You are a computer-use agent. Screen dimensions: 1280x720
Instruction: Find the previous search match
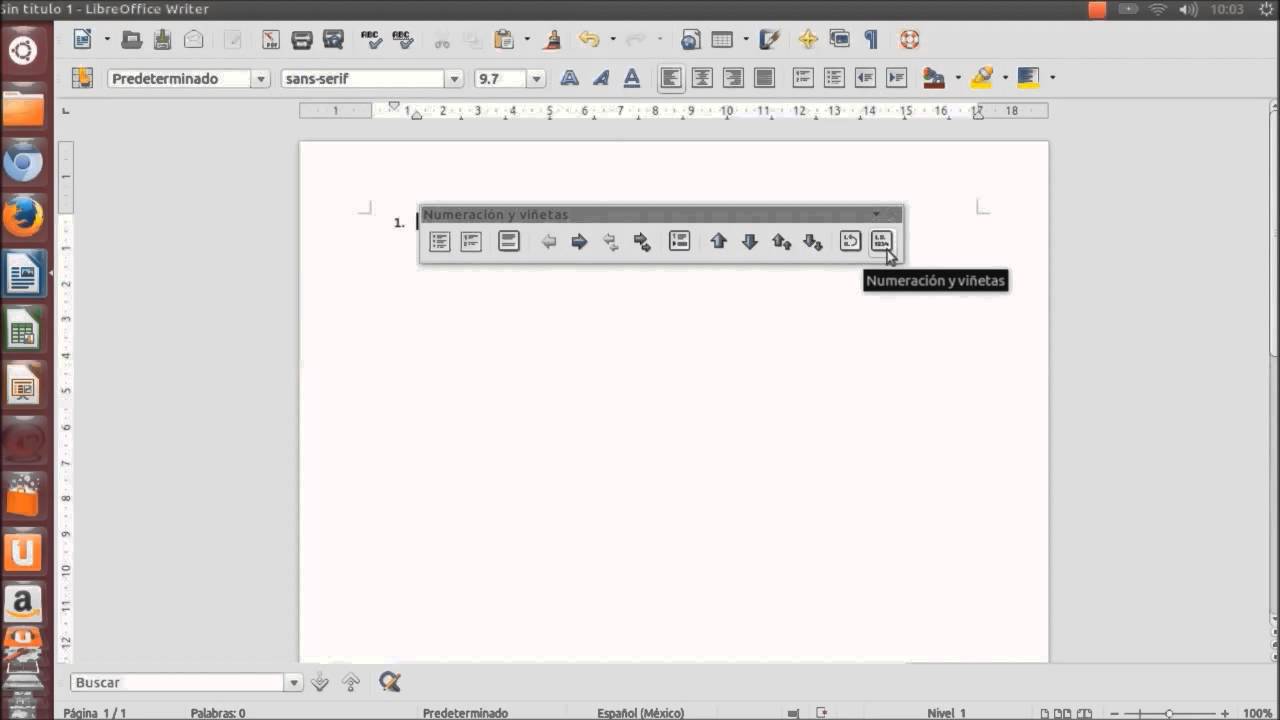pyautogui.click(x=351, y=682)
